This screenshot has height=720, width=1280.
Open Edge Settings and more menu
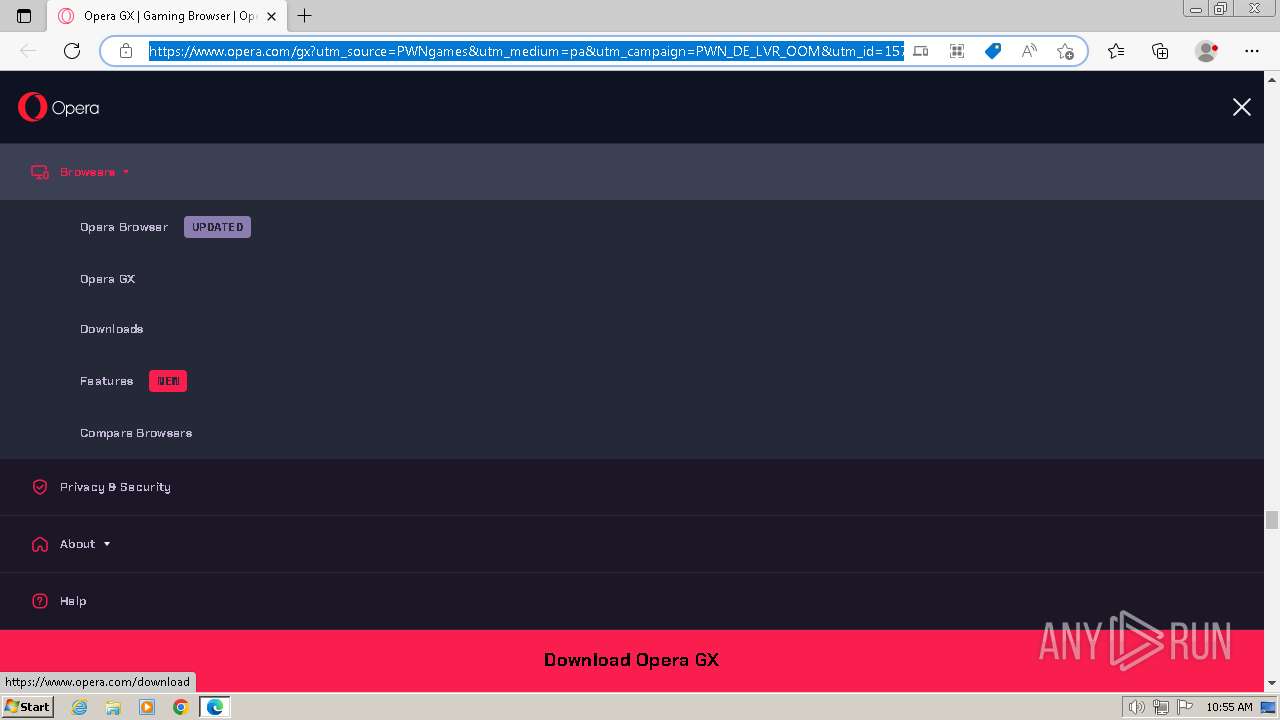tap(1252, 51)
